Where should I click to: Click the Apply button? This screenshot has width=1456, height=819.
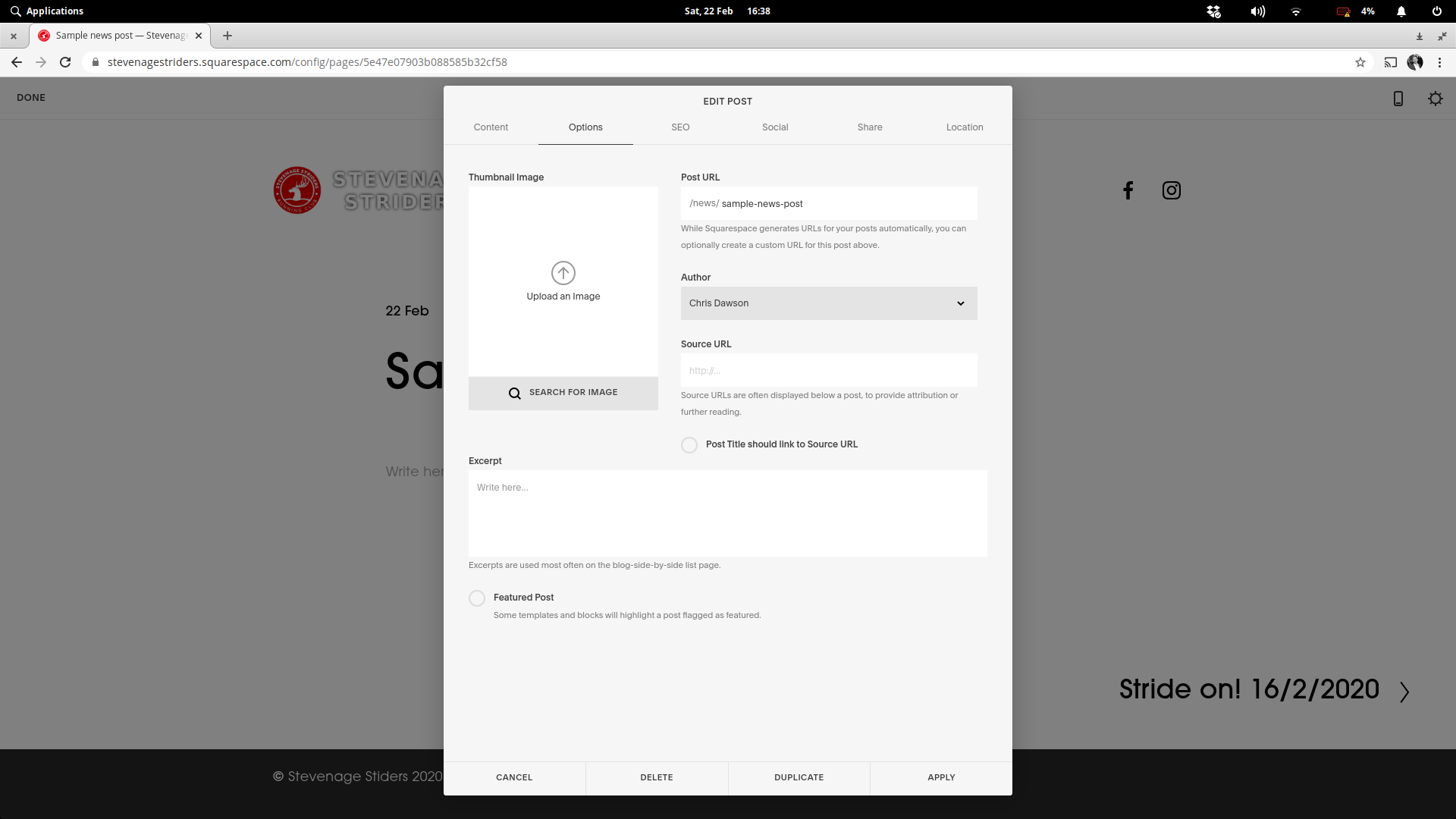(x=941, y=777)
